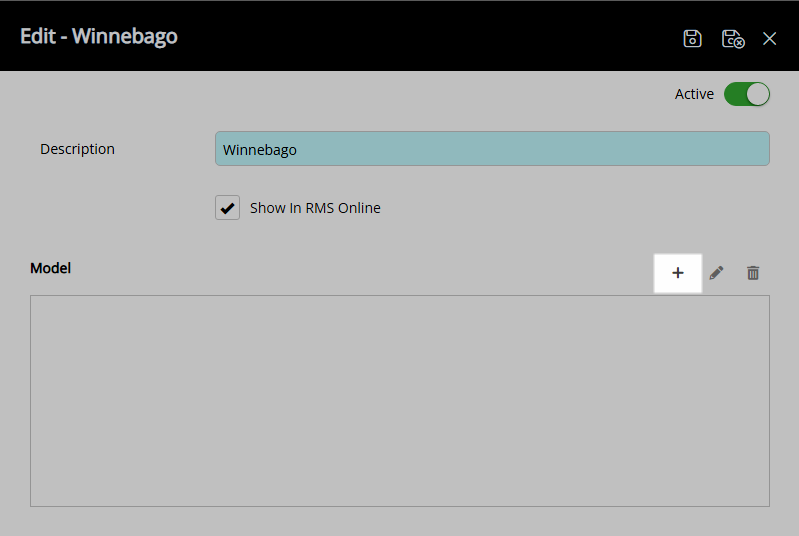Click the Save and Exit icon

[733, 38]
